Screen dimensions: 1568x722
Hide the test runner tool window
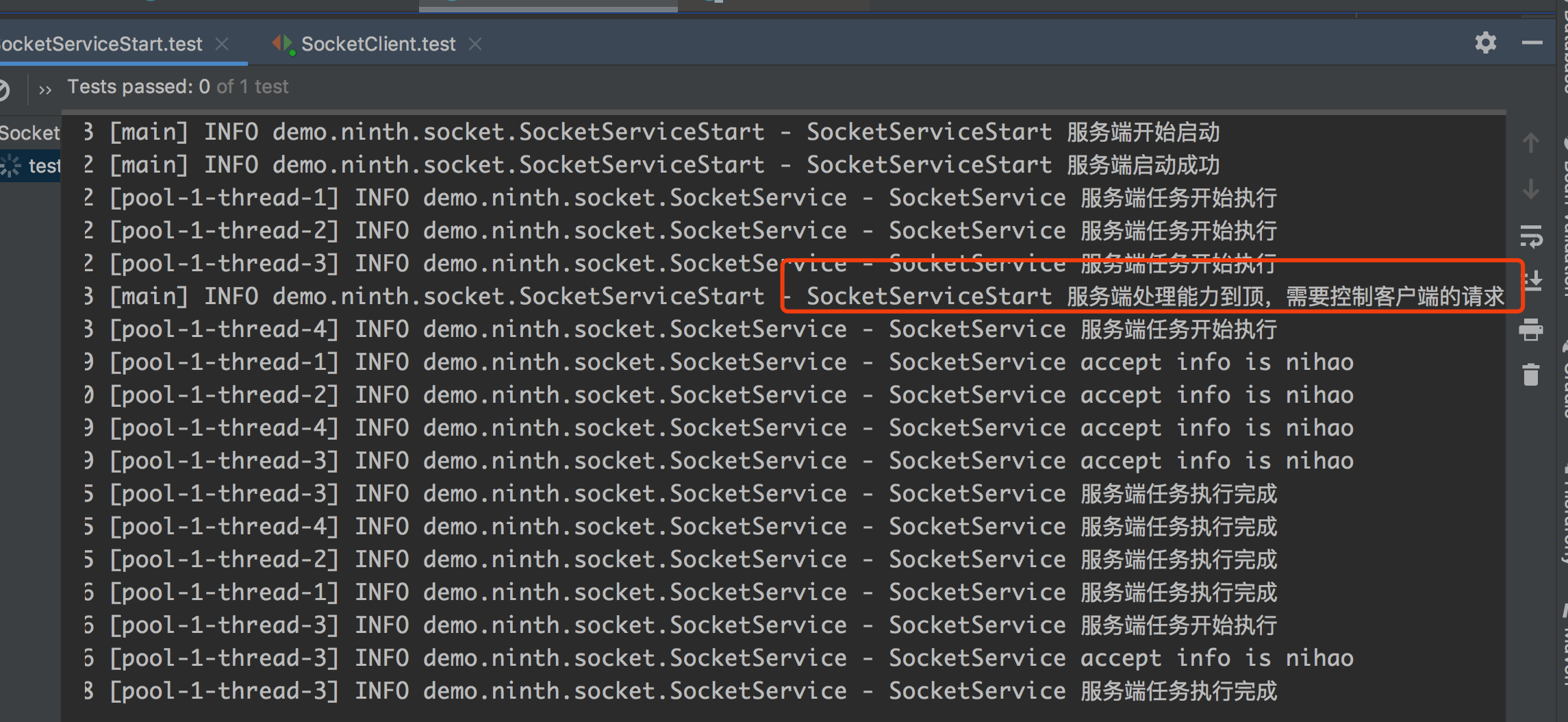1532,42
